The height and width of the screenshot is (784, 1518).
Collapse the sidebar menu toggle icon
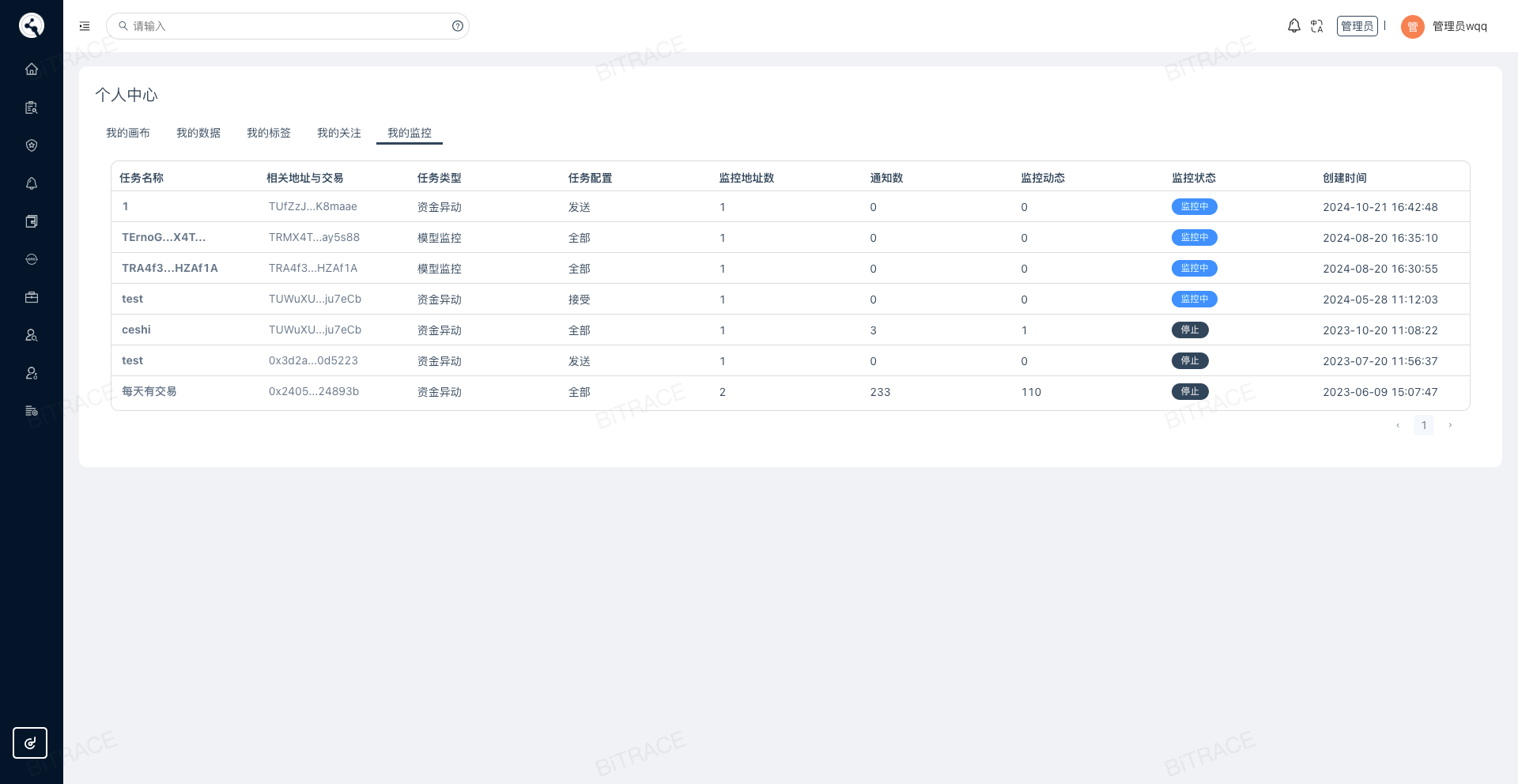point(85,26)
